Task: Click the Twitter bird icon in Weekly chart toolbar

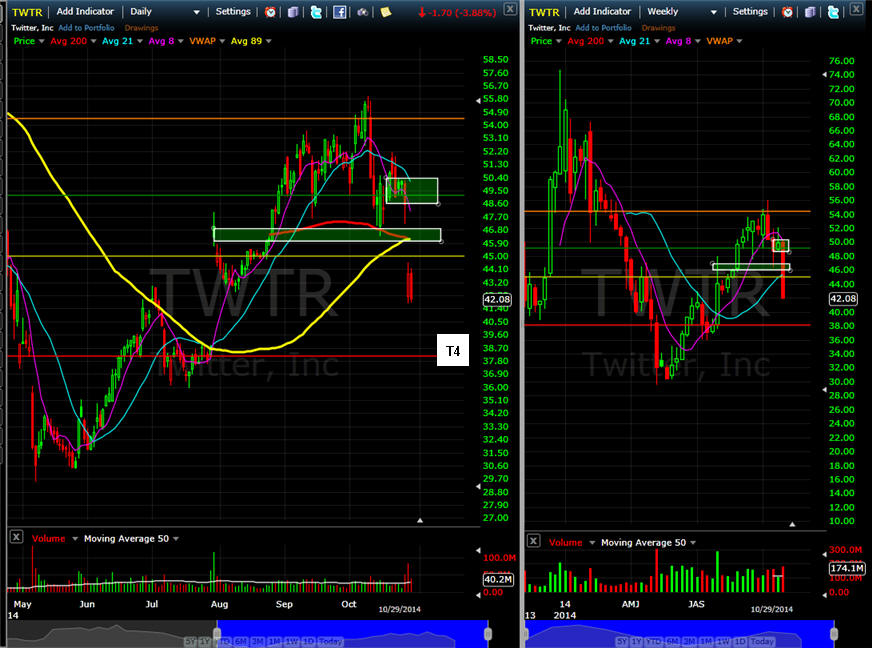Action: tap(832, 12)
